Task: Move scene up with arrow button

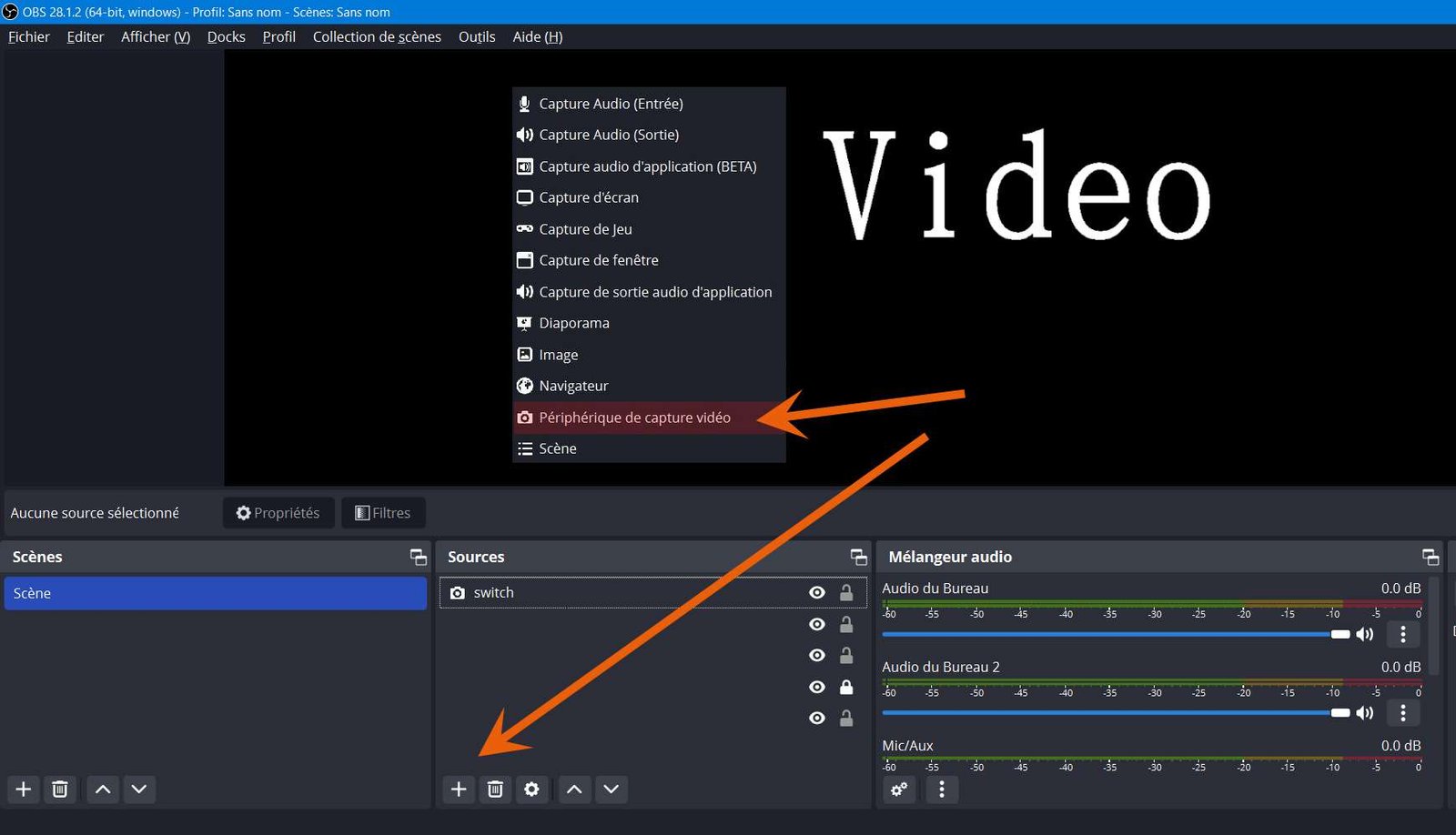Action: pos(103,789)
